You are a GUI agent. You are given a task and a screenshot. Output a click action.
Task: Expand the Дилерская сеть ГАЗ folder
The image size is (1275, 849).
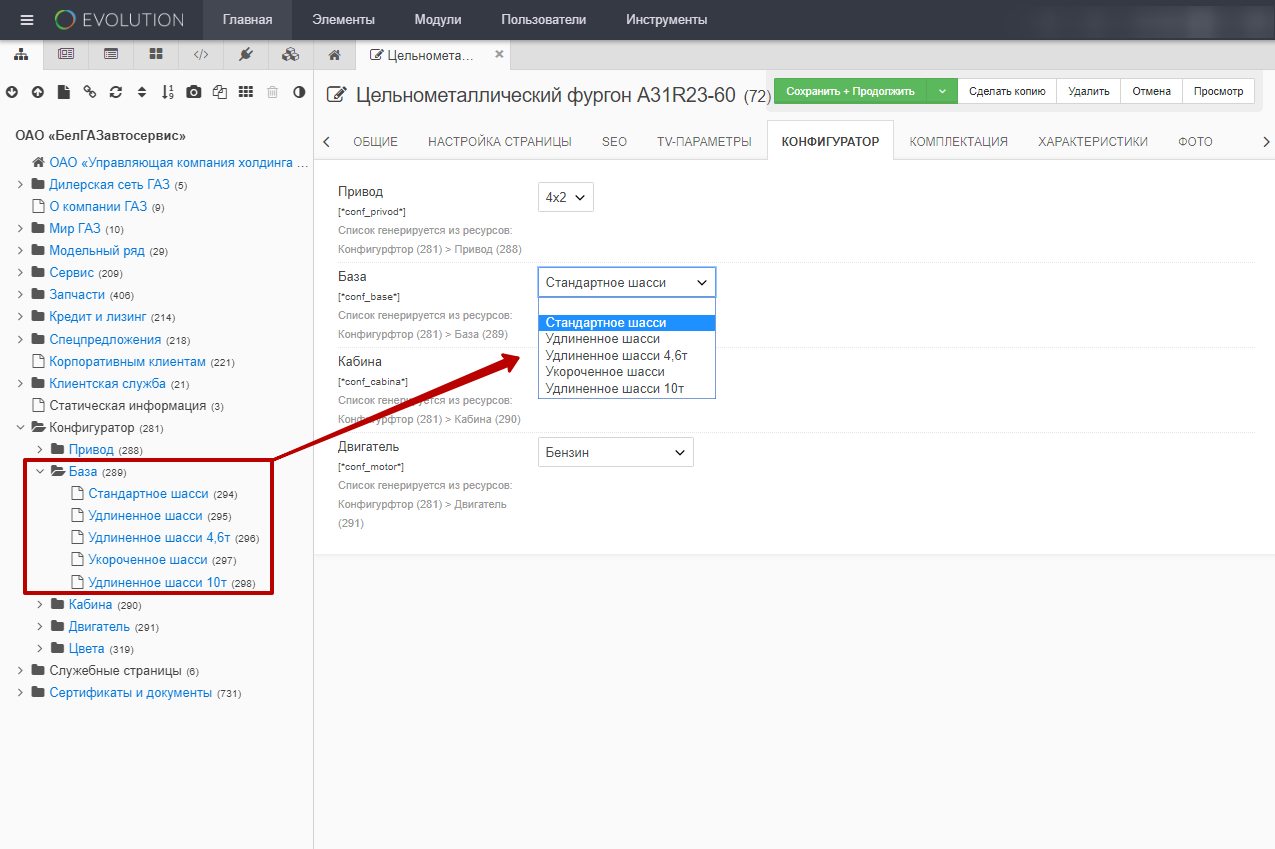point(20,184)
